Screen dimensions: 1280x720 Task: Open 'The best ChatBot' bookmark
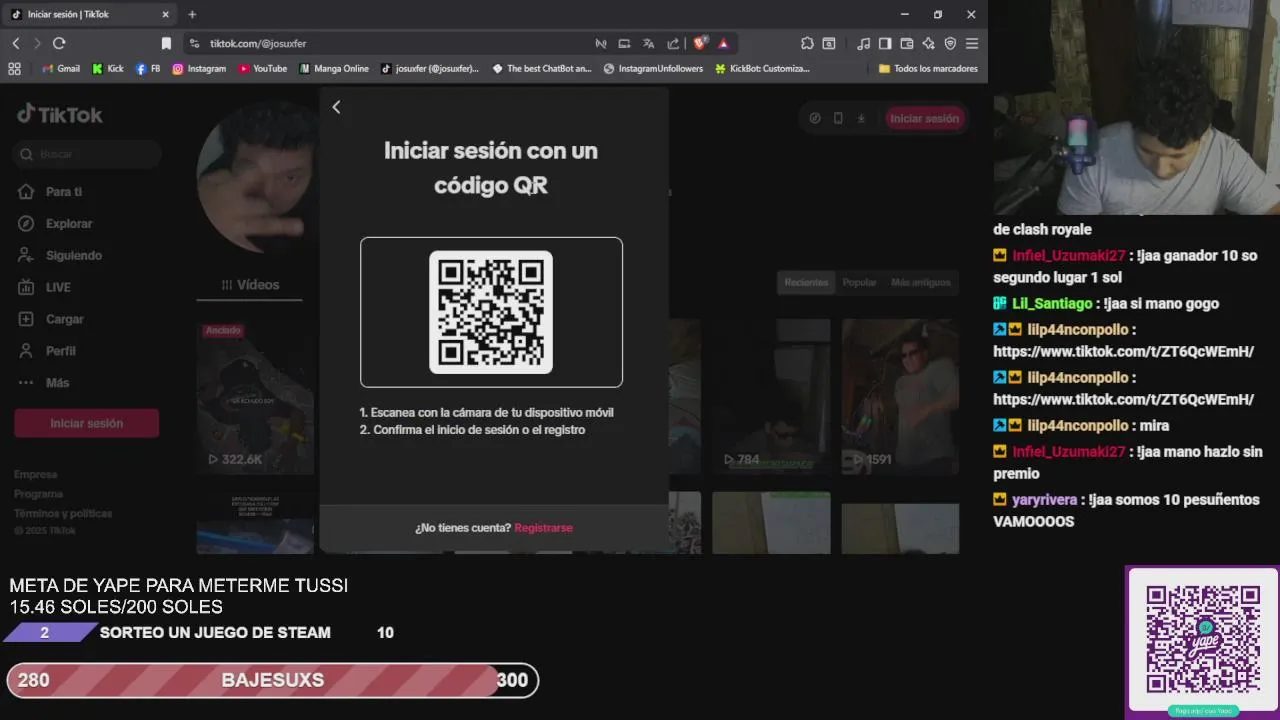point(542,69)
